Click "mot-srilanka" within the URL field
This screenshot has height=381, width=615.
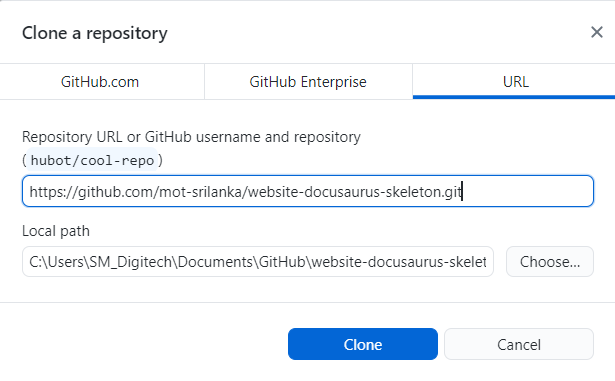(x=201, y=192)
